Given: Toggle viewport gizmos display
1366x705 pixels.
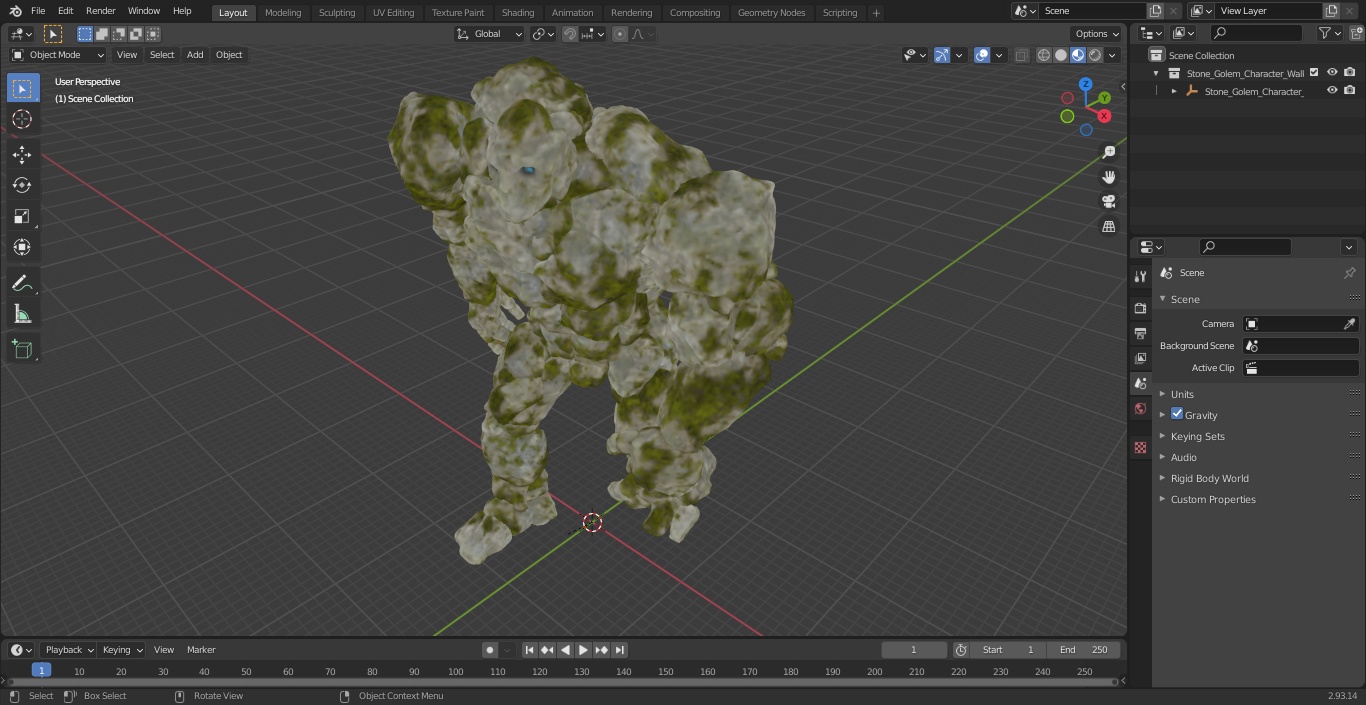Looking at the screenshot, I should point(942,55).
